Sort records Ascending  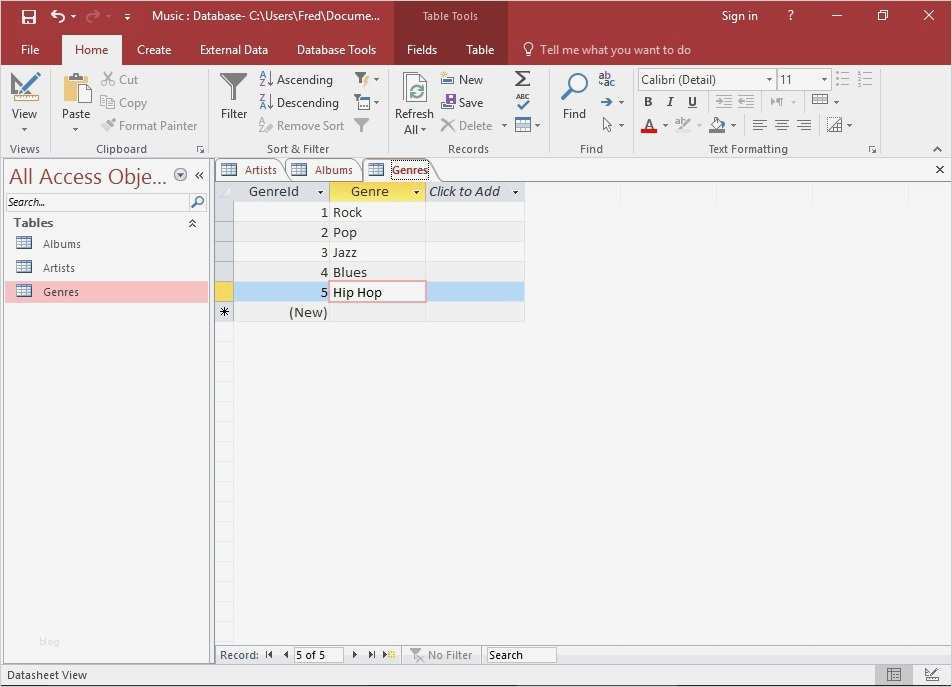297,79
